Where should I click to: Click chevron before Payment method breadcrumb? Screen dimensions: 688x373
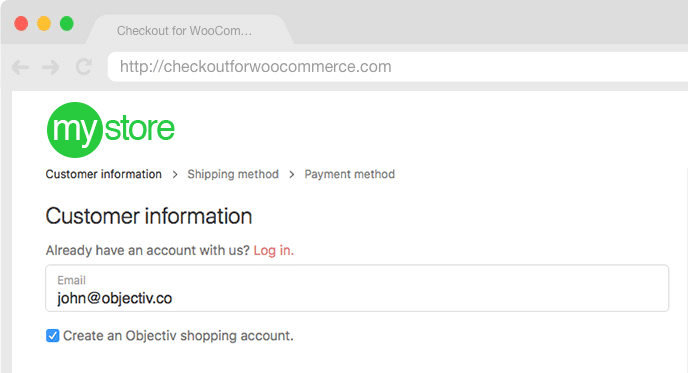coord(292,175)
